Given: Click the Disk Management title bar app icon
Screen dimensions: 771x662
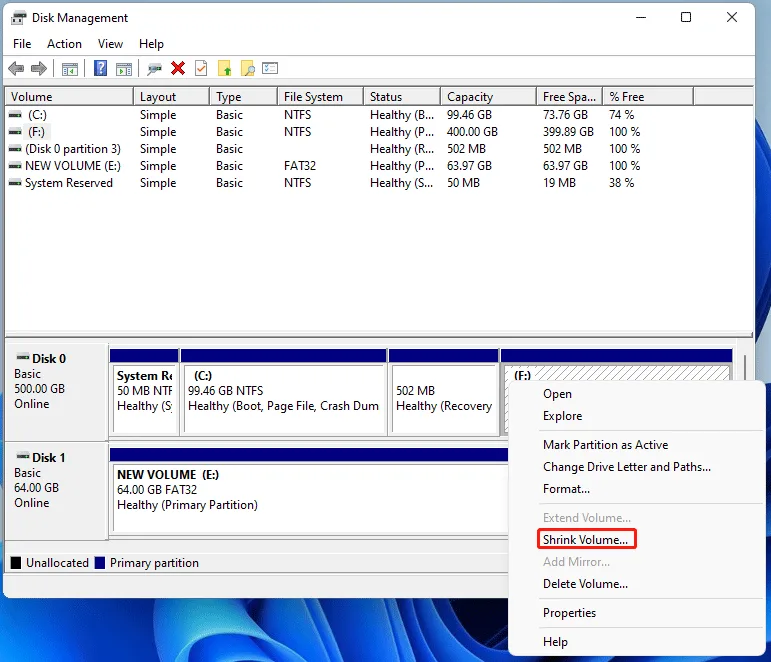Looking at the screenshot, I should pyautogui.click(x=19, y=18).
